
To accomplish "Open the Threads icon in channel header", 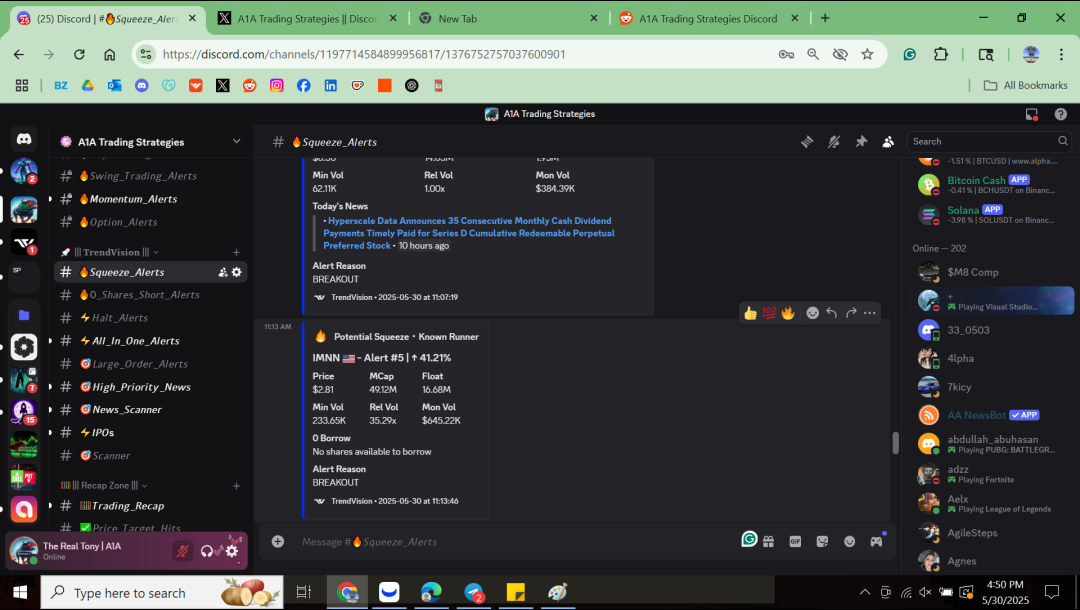I will [x=807, y=142].
